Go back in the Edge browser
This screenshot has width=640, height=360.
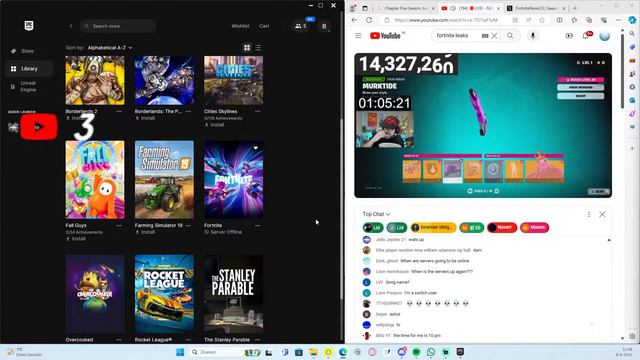click(354, 20)
